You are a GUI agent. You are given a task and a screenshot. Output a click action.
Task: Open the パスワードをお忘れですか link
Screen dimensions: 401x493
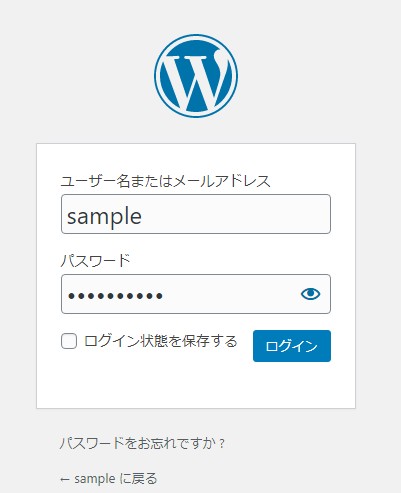(x=142, y=443)
